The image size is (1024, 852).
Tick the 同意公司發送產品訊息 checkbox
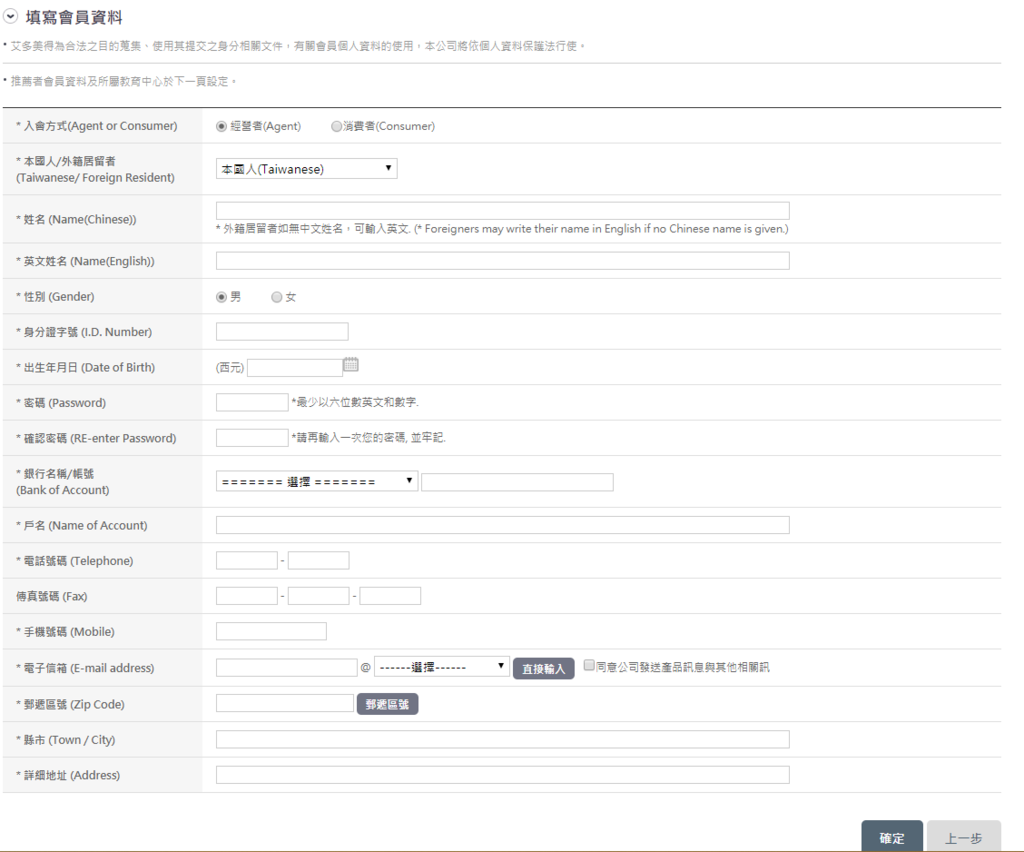(589, 665)
